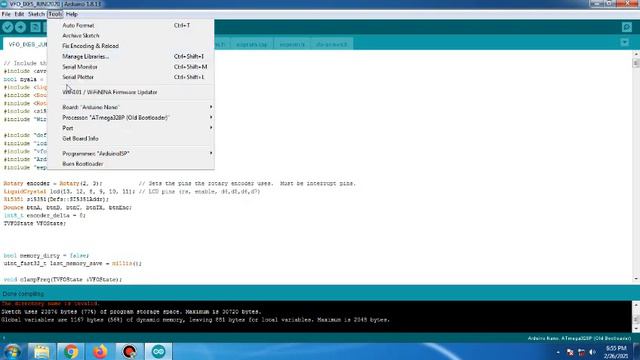Open the File menu

[6, 14]
